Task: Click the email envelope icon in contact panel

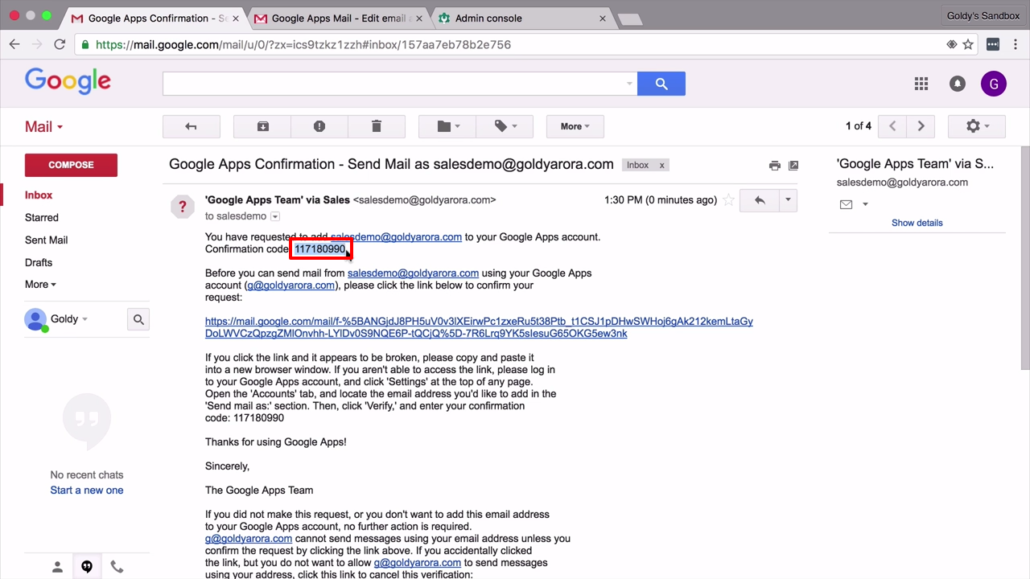Action: tap(846, 204)
